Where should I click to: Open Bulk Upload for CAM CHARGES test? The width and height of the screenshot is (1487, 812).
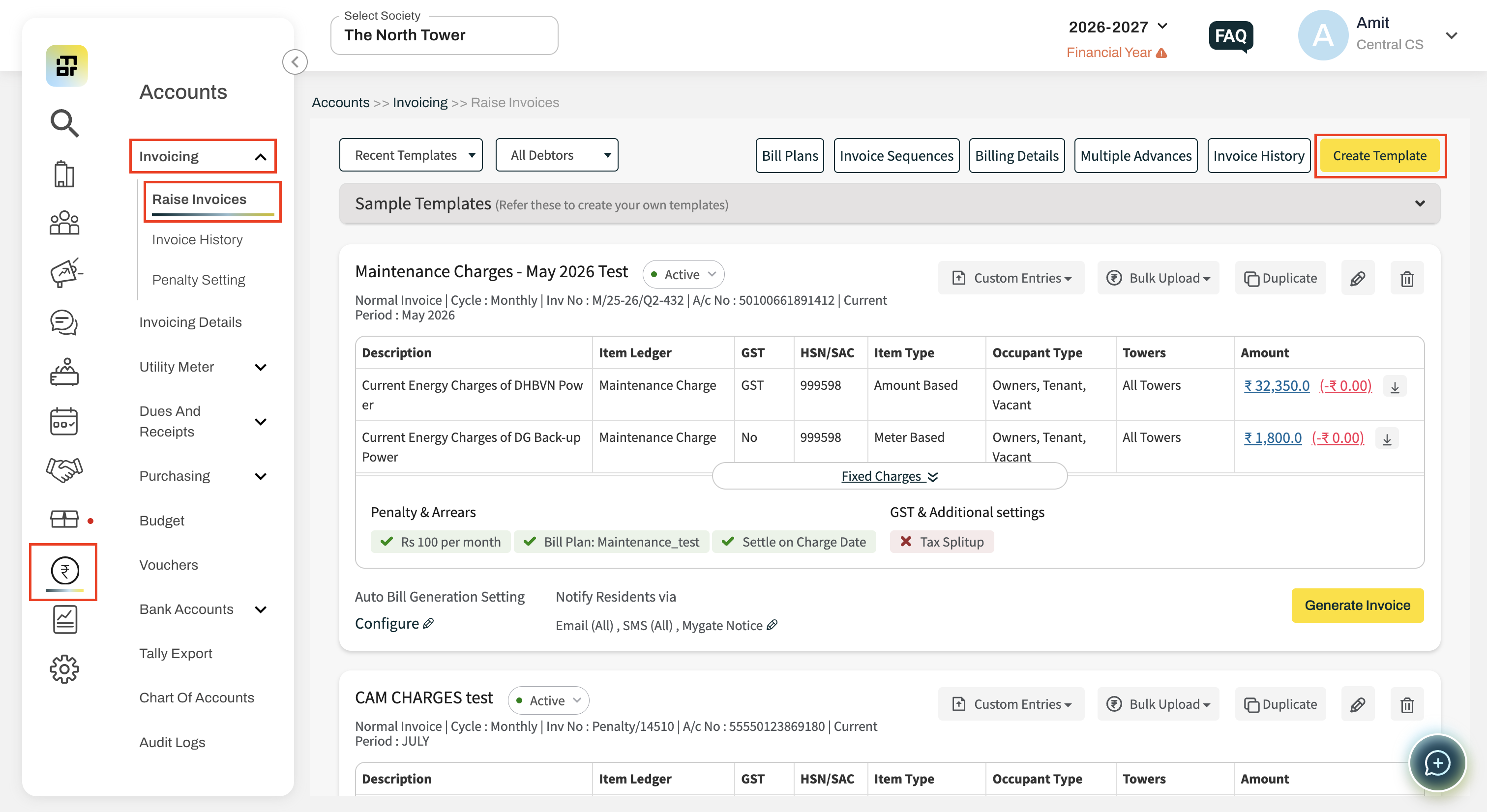(1159, 704)
